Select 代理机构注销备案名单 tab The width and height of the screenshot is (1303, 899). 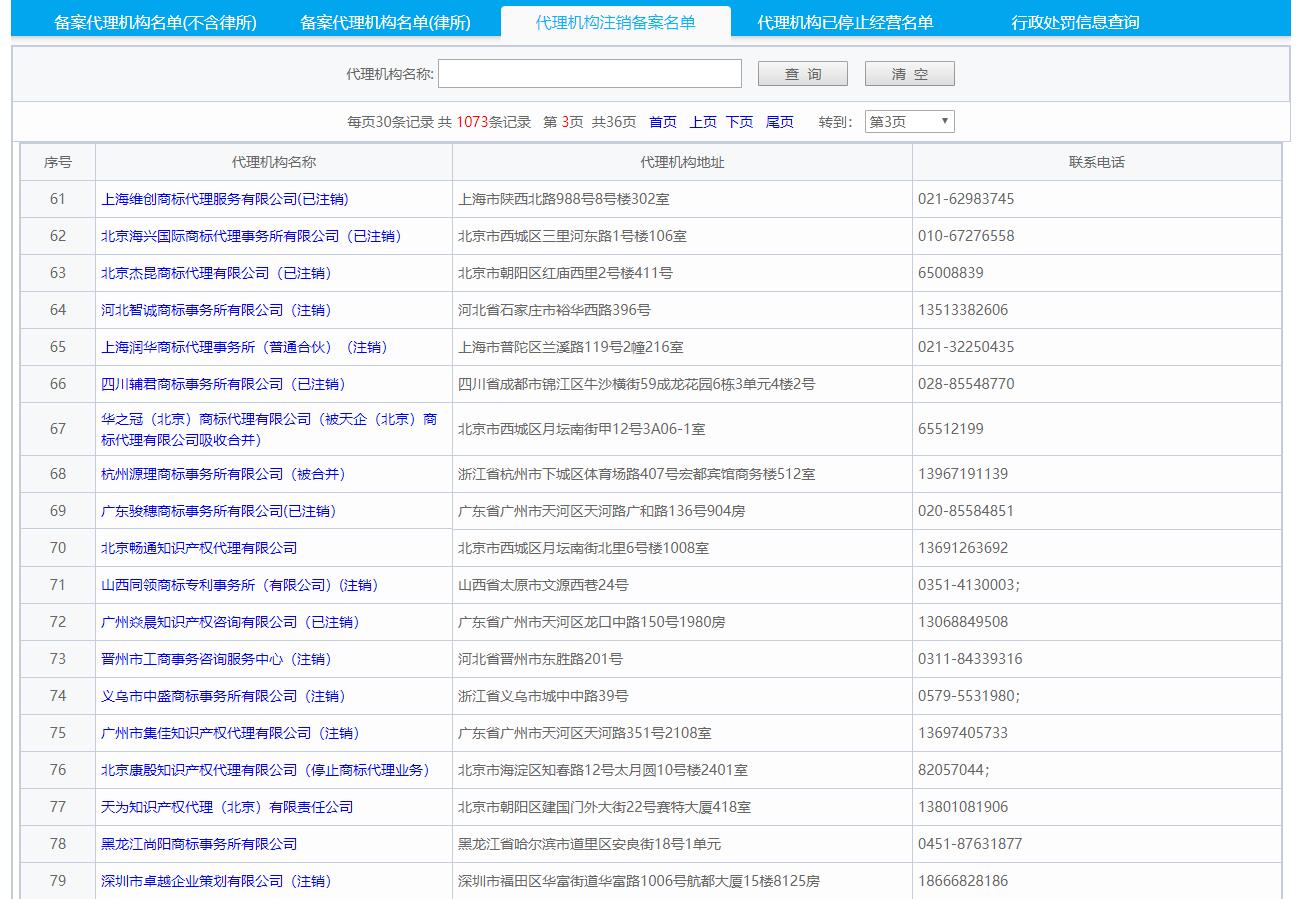click(x=616, y=22)
